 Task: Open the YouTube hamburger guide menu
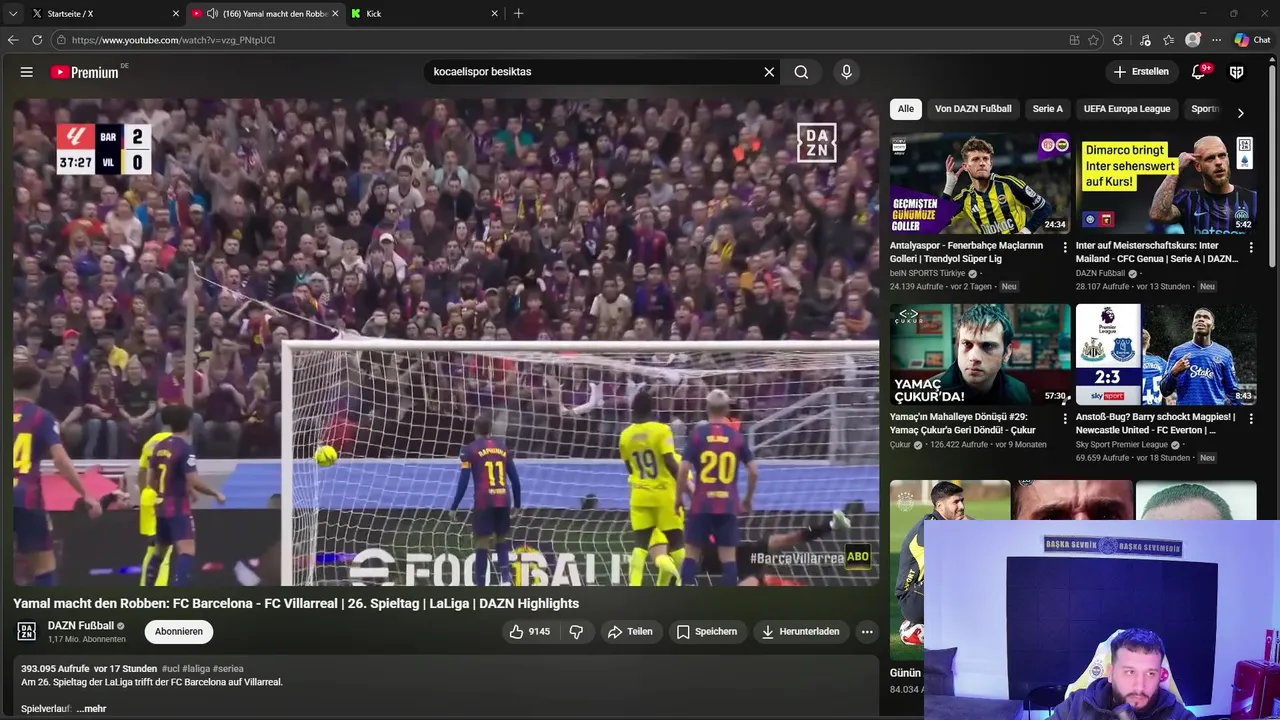[x=27, y=72]
